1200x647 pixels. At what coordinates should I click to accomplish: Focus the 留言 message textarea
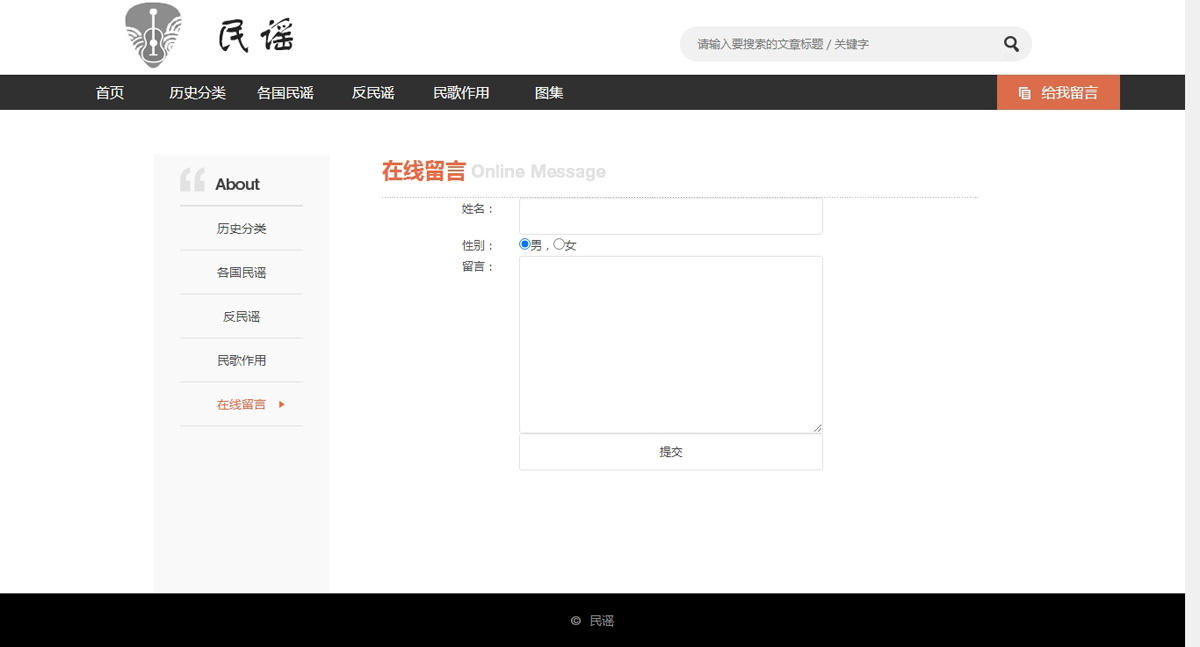[x=671, y=345]
